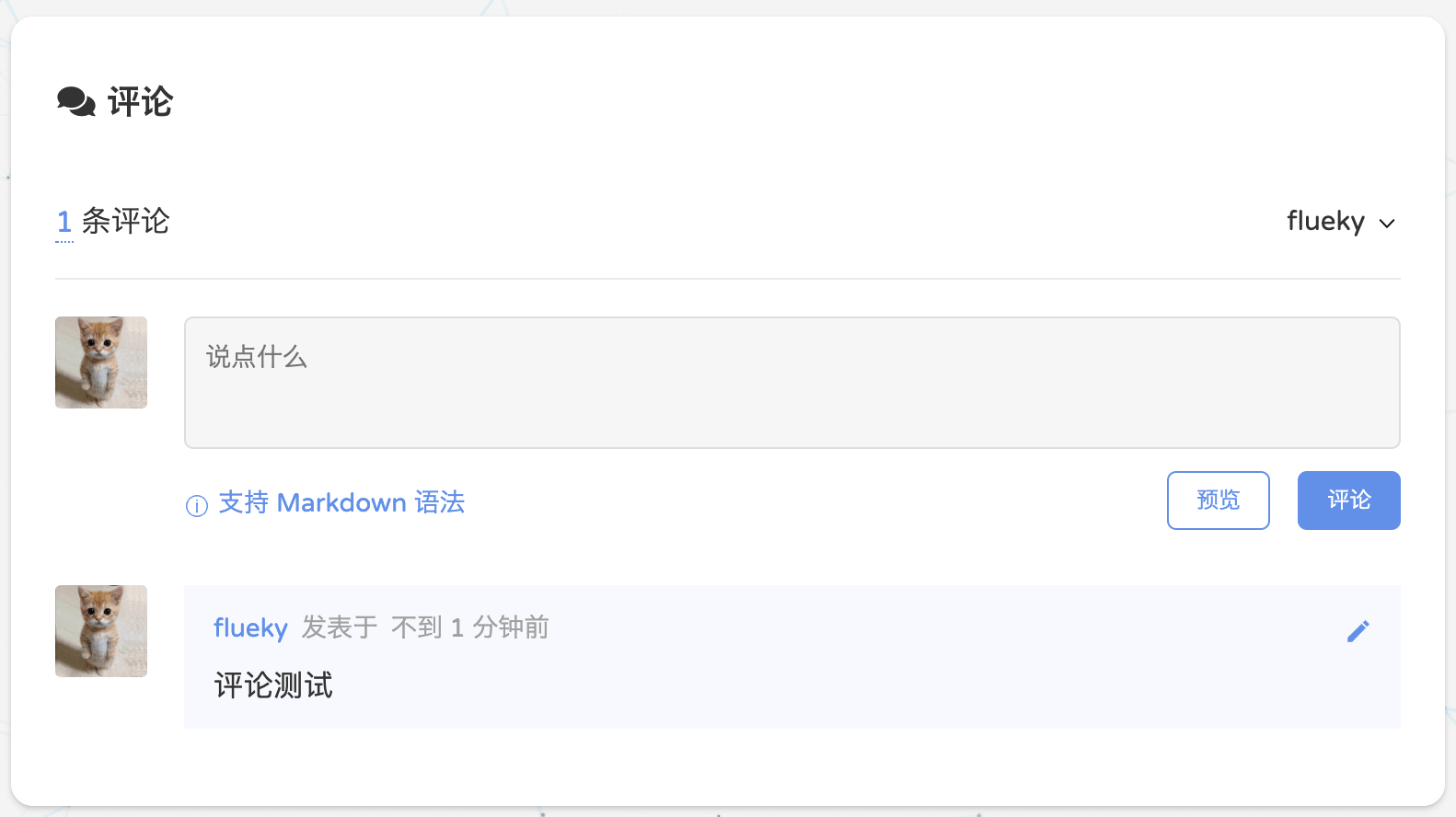Click the 条评论 label next to count
The image size is (1456, 817).
(x=125, y=222)
